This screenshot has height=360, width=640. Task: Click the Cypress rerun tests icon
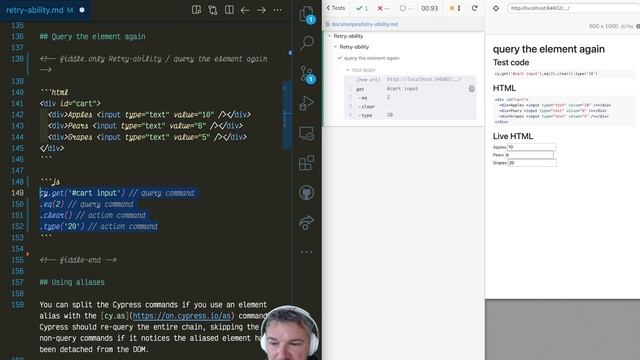point(474,8)
